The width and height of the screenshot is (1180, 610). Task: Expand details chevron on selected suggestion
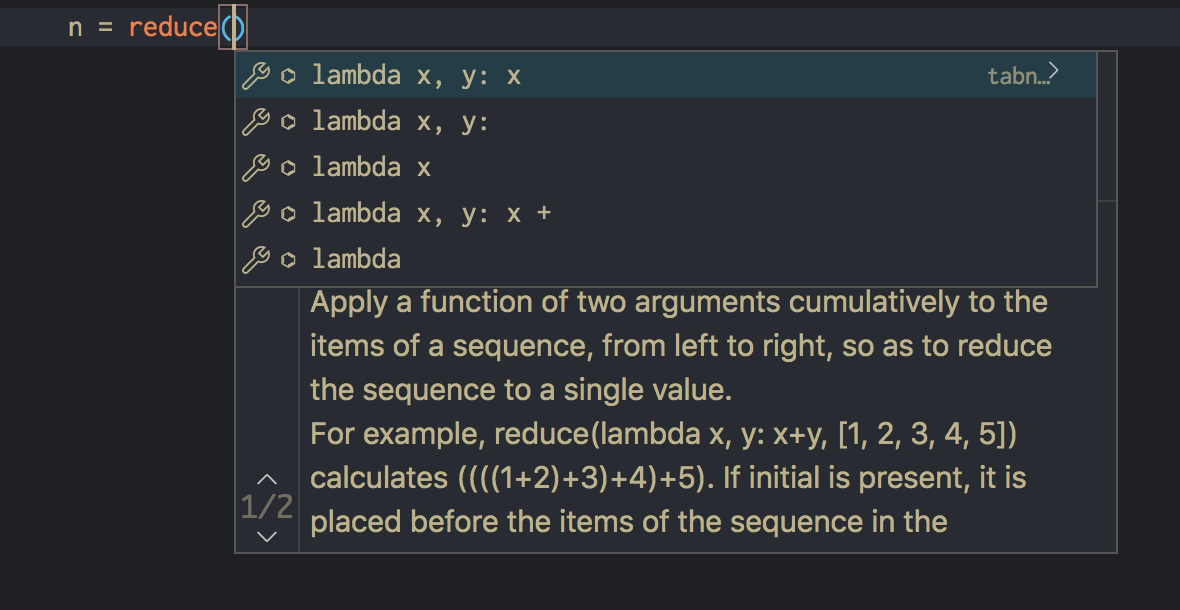pos(1054,71)
